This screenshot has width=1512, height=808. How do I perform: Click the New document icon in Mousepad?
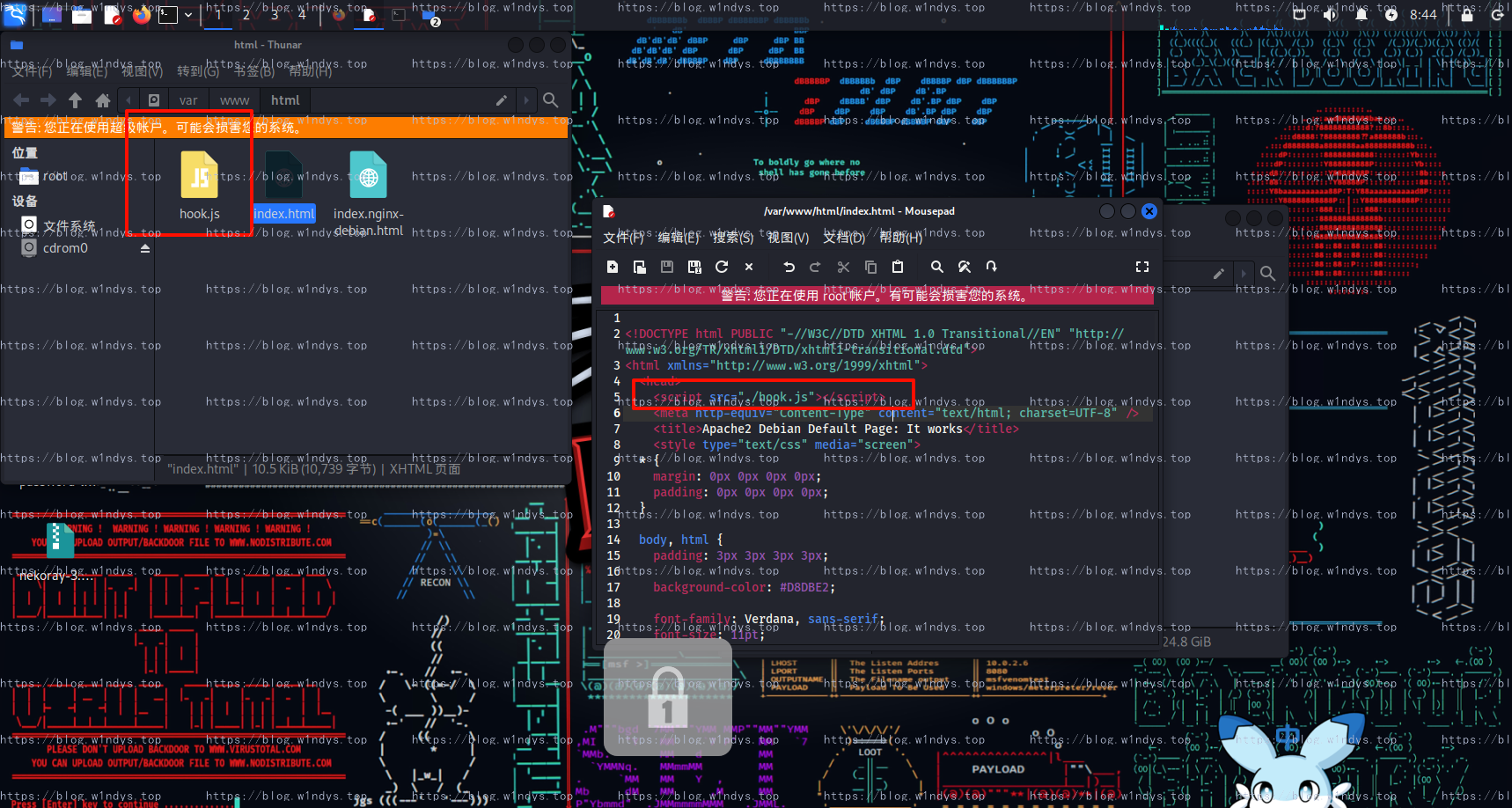click(613, 267)
